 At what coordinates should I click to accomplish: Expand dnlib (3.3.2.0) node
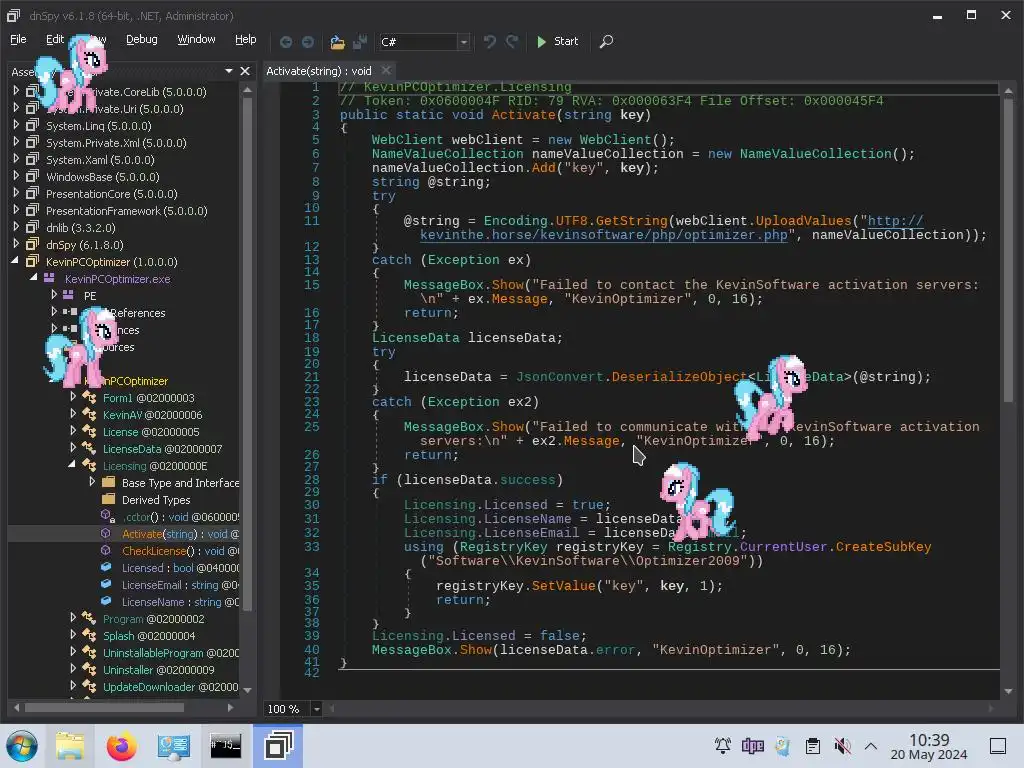pos(16,227)
